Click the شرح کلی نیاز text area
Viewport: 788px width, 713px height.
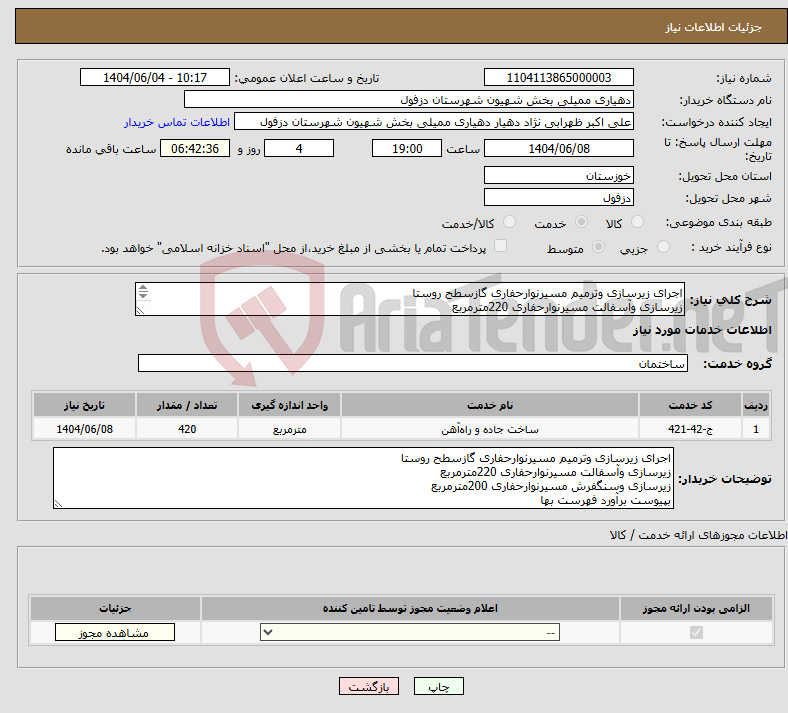click(x=410, y=299)
